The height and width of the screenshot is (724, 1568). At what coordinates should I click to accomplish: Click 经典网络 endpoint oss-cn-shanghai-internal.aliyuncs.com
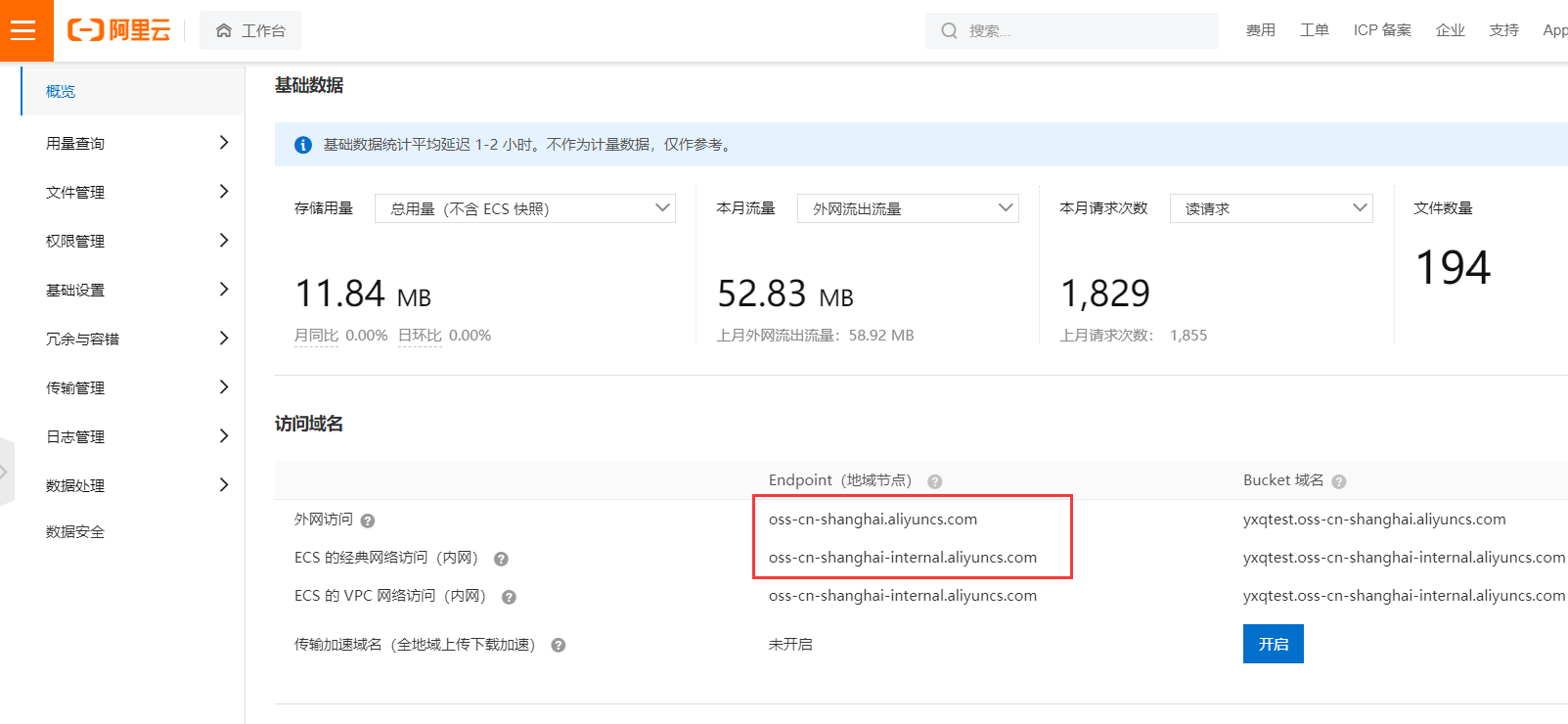(903, 558)
